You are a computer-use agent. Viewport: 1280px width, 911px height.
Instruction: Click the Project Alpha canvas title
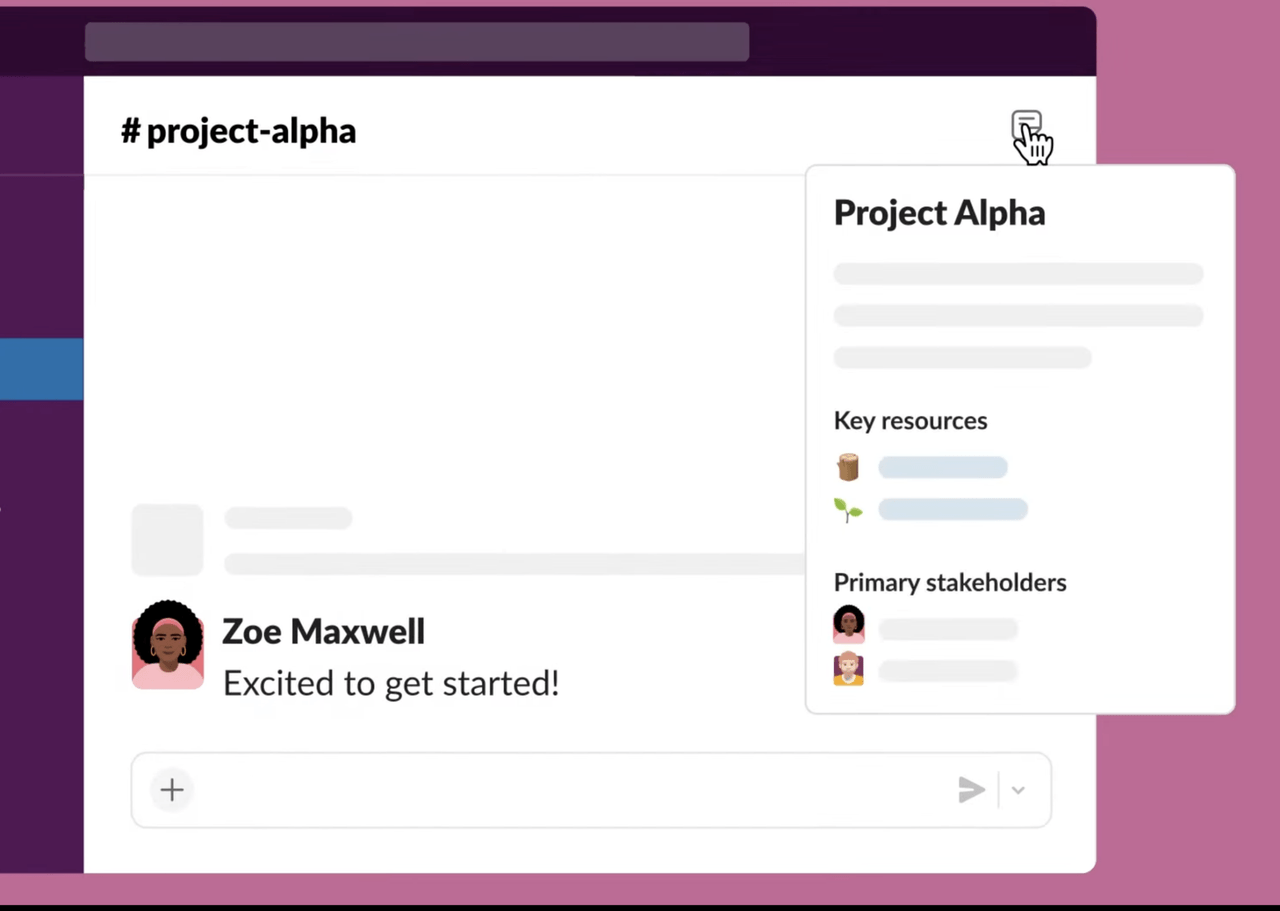(x=939, y=212)
